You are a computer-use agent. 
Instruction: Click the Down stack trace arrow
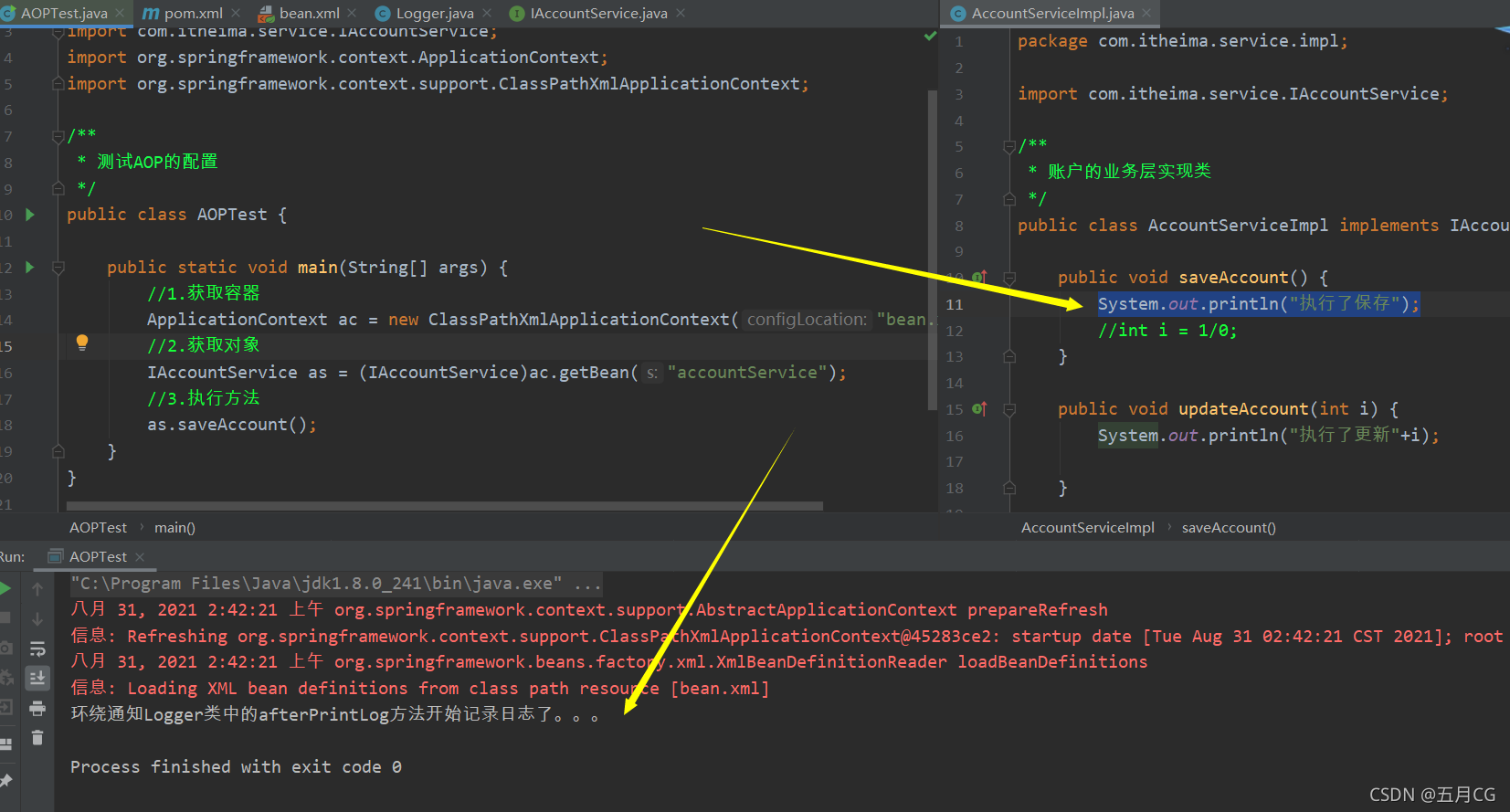[x=37, y=619]
